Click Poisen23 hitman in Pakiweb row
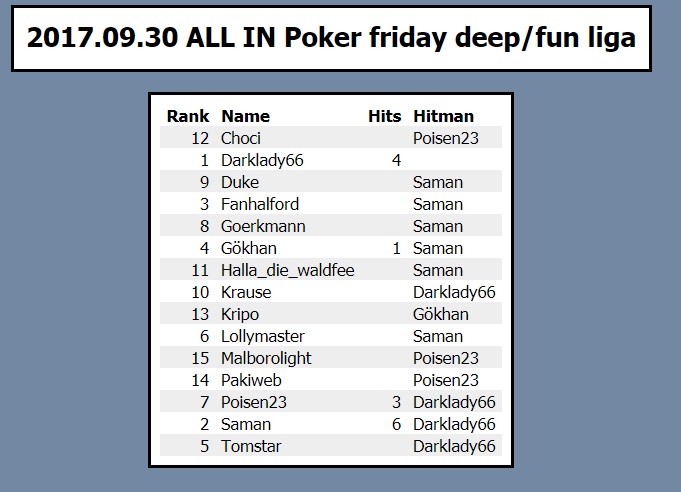Image resolution: width=681 pixels, height=492 pixels. pyautogui.click(x=446, y=380)
